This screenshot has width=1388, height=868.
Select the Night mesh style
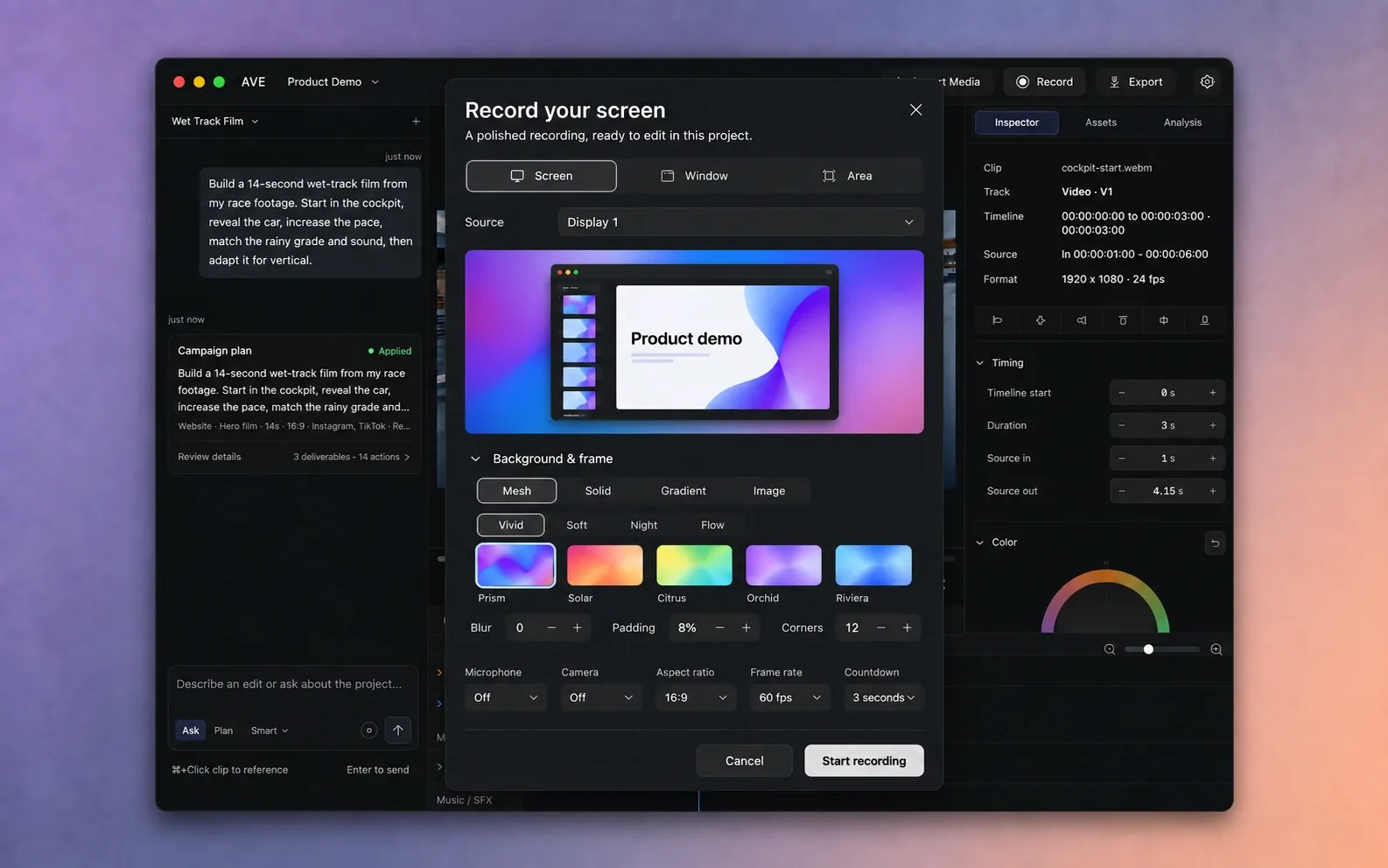pos(644,525)
